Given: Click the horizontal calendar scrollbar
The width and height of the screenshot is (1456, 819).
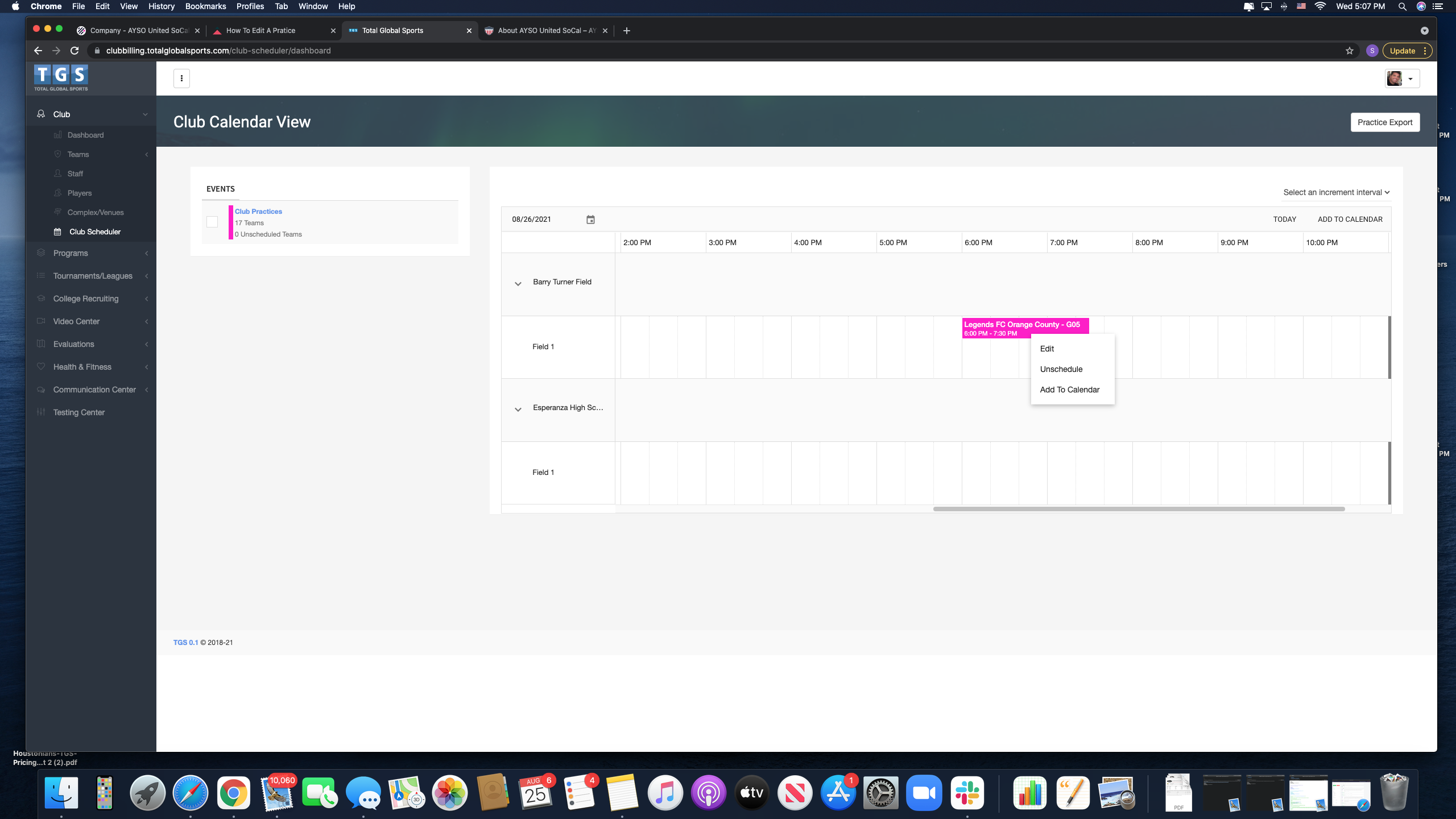Looking at the screenshot, I should click(1139, 509).
